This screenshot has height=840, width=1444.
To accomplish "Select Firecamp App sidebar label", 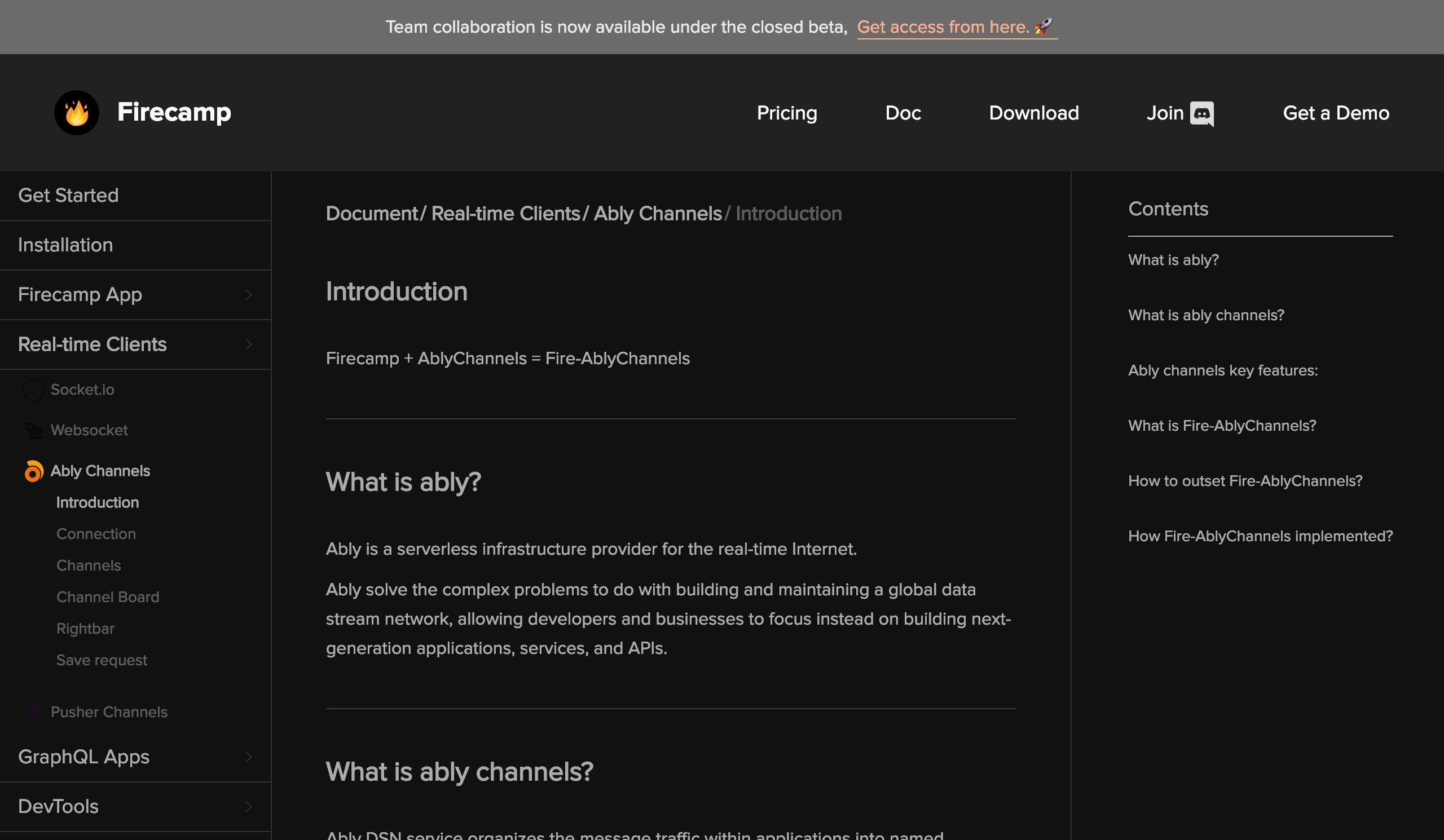I will [x=80, y=295].
